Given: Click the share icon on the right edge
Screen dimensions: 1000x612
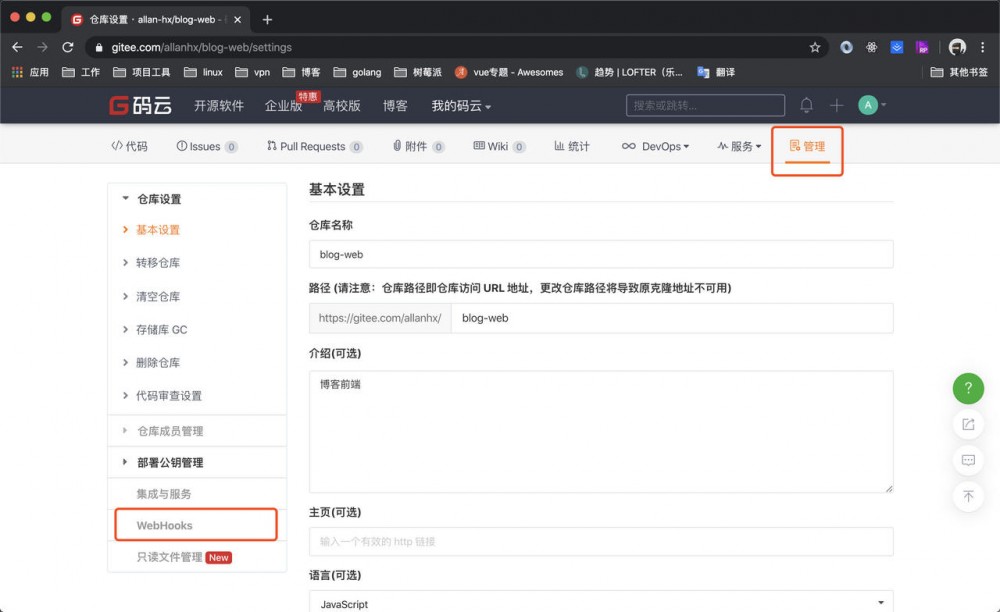Looking at the screenshot, I should 968,424.
